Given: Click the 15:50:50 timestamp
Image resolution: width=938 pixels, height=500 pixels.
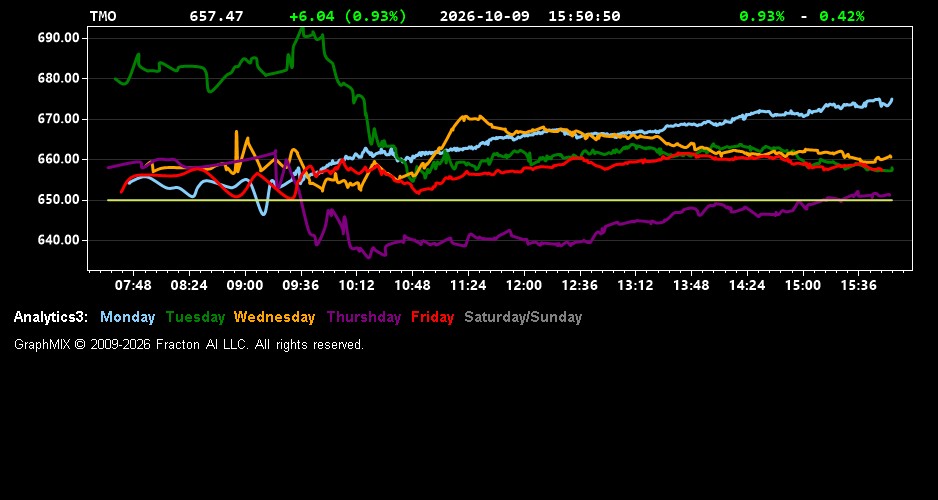Looking at the screenshot, I should pos(584,16).
